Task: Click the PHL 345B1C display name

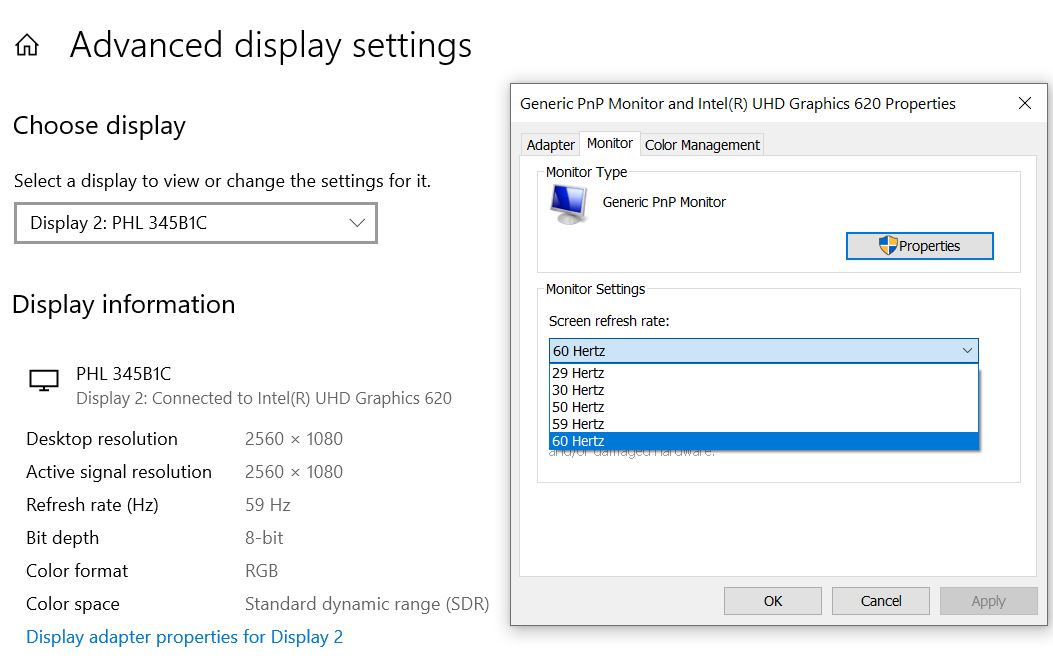Action: coord(124,373)
